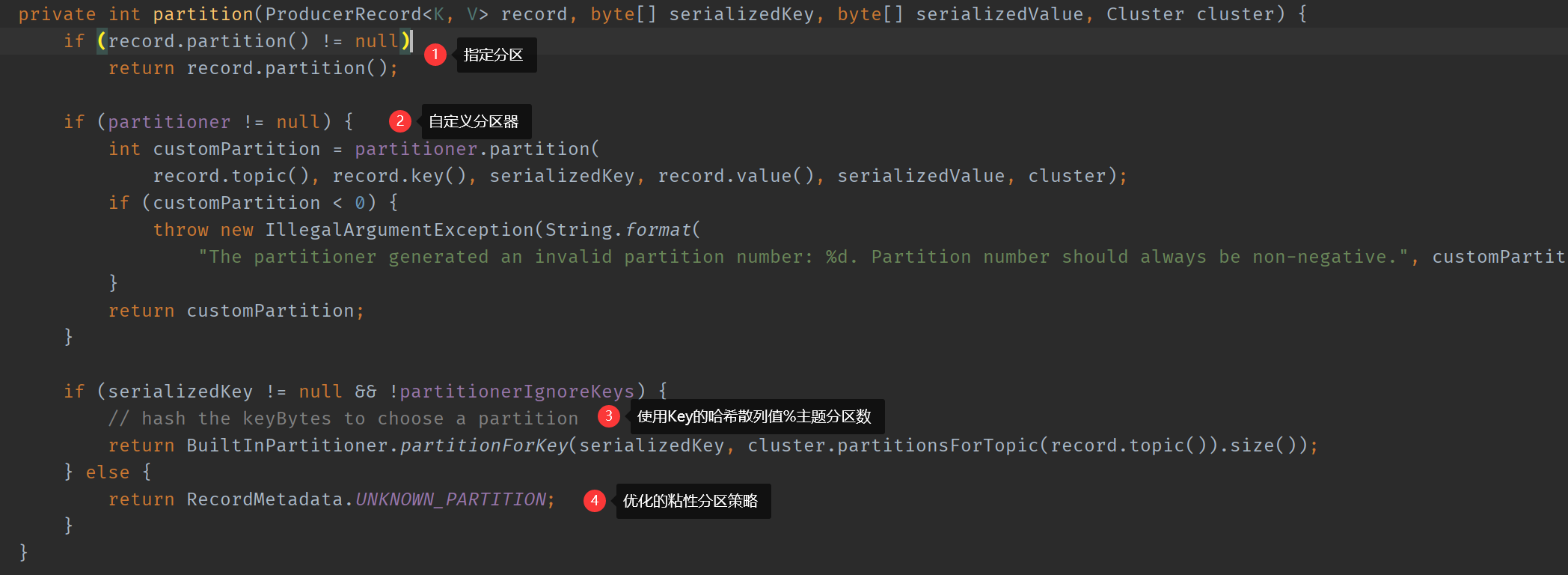
Task: Click the '// hash the keyBytes' comment
Action: (343, 419)
